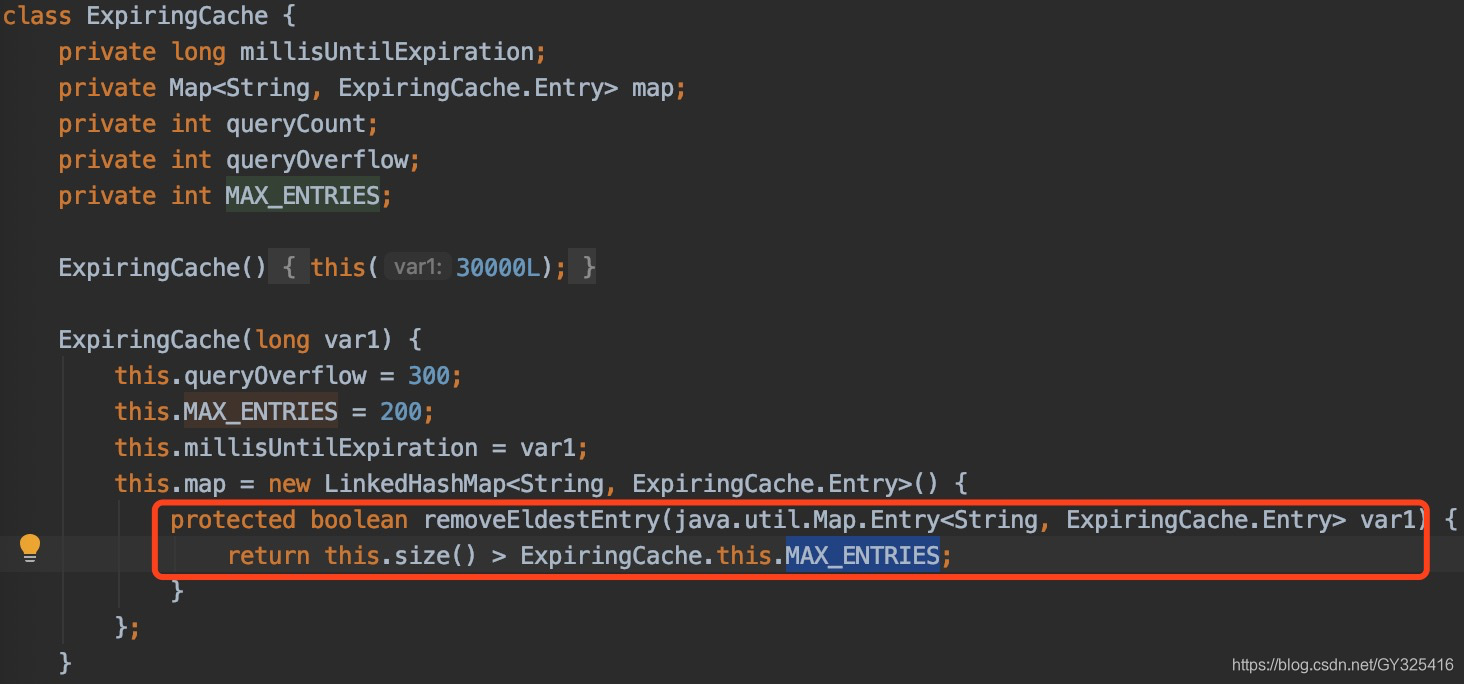Click the 30000L literal value
The image size is (1464, 684).
[x=498, y=268]
